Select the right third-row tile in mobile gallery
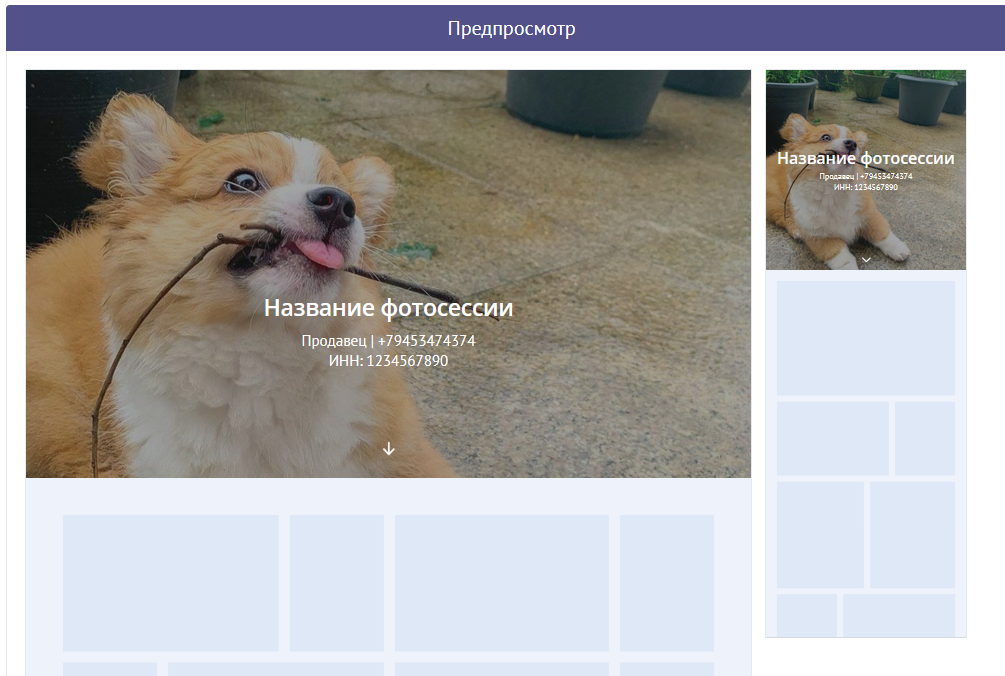1005x676 pixels. pos(912,534)
